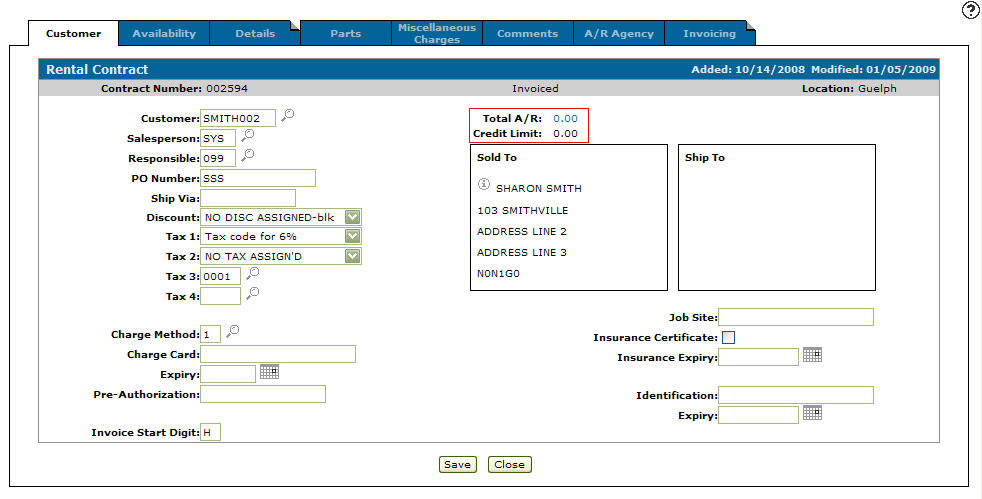Open the Insurance Expiry calendar picker
This screenshot has width=982, height=499.
812,355
